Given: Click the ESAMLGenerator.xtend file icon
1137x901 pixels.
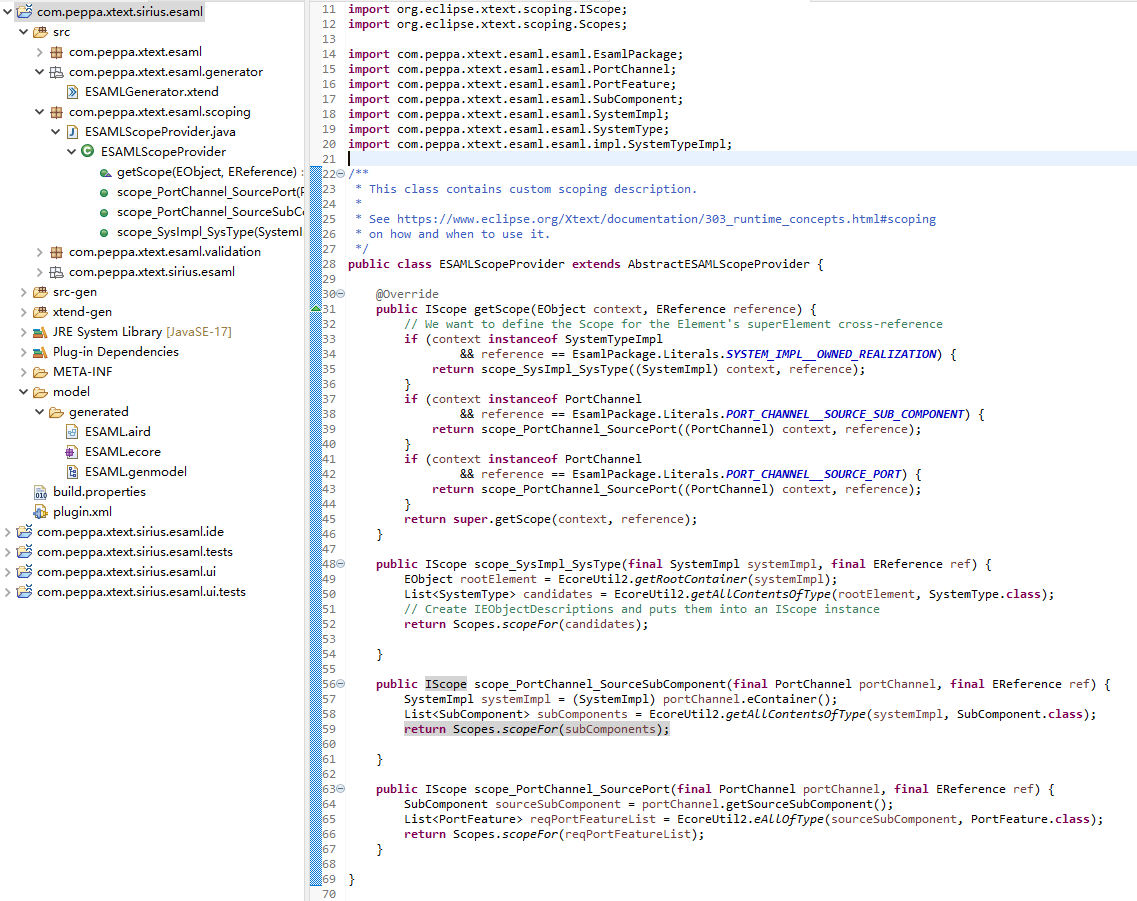Looking at the screenshot, I should pyautogui.click(x=73, y=92).
